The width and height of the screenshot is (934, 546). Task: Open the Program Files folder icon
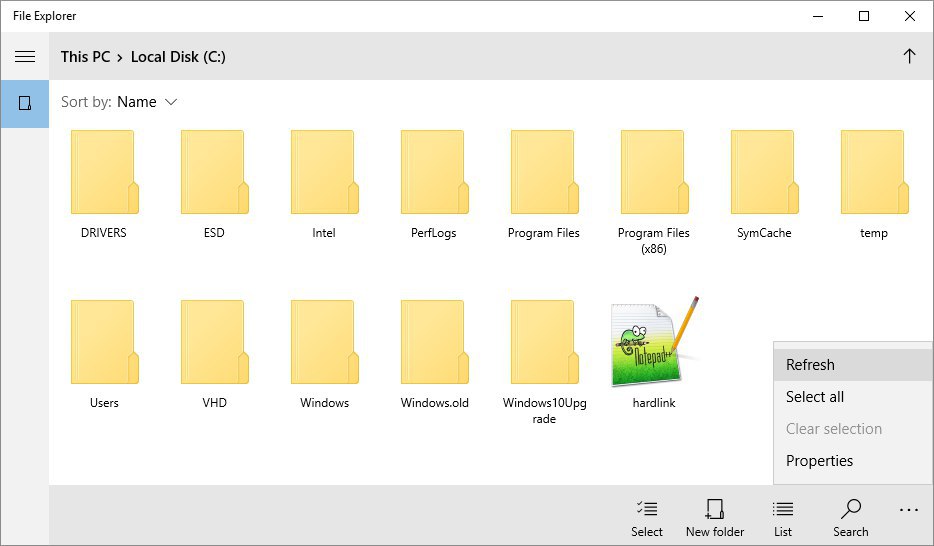(x=545, y=172)
